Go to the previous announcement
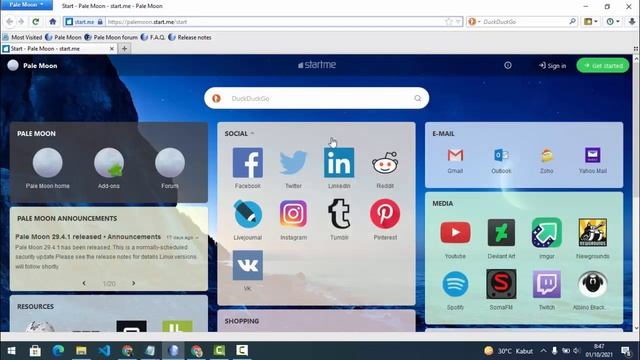The image size is (640, 360). tap(84, 283)
